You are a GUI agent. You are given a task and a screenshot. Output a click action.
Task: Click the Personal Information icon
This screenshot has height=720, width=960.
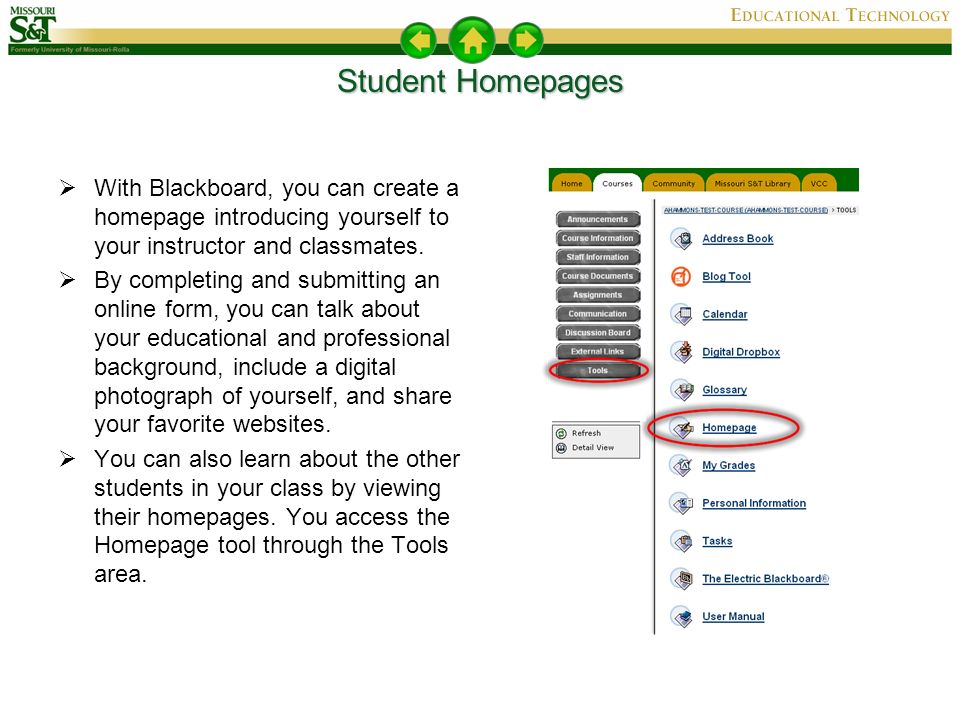click(x=681, y=503)
